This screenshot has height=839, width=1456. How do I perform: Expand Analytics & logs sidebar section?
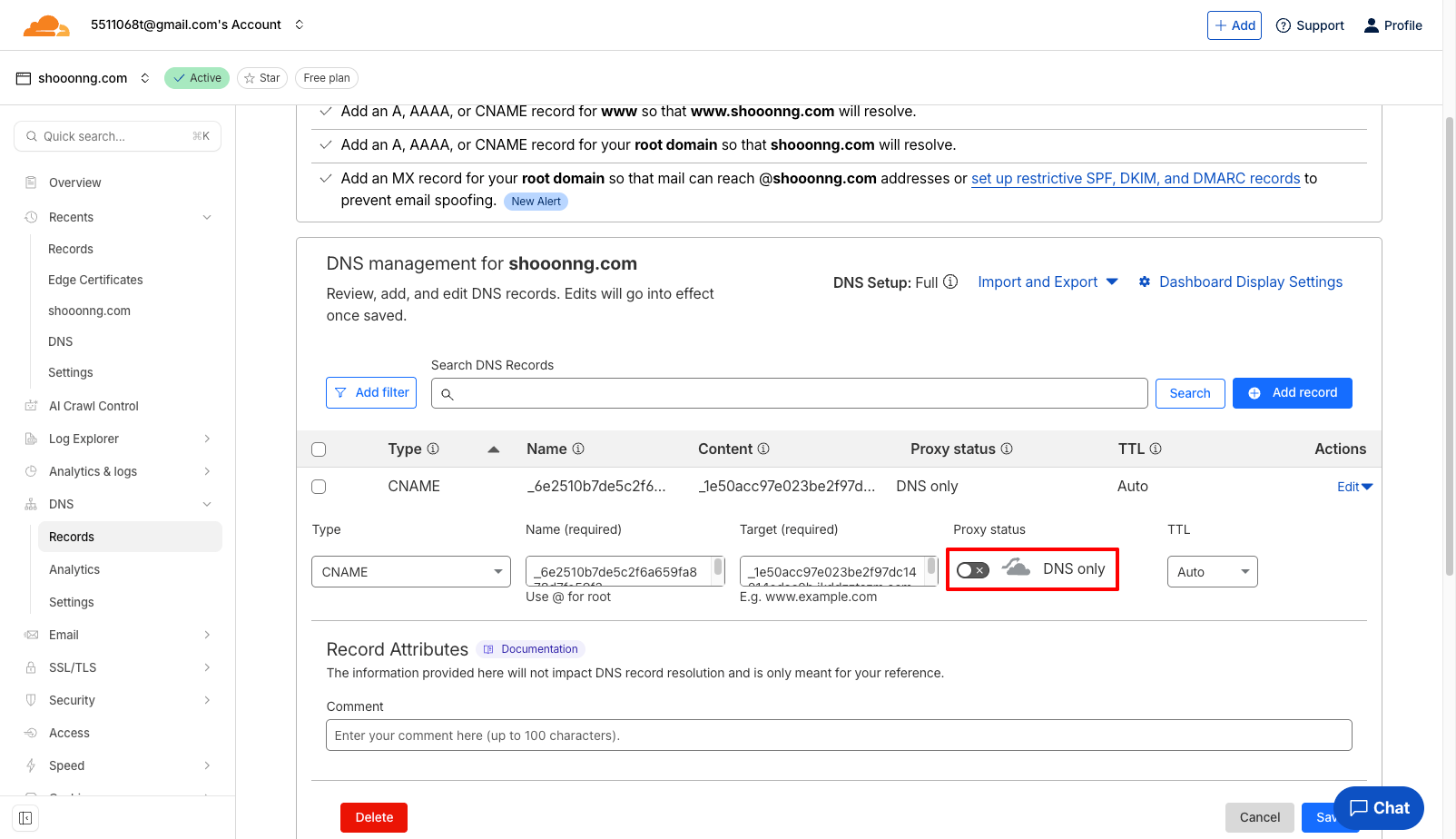(207, 471)
